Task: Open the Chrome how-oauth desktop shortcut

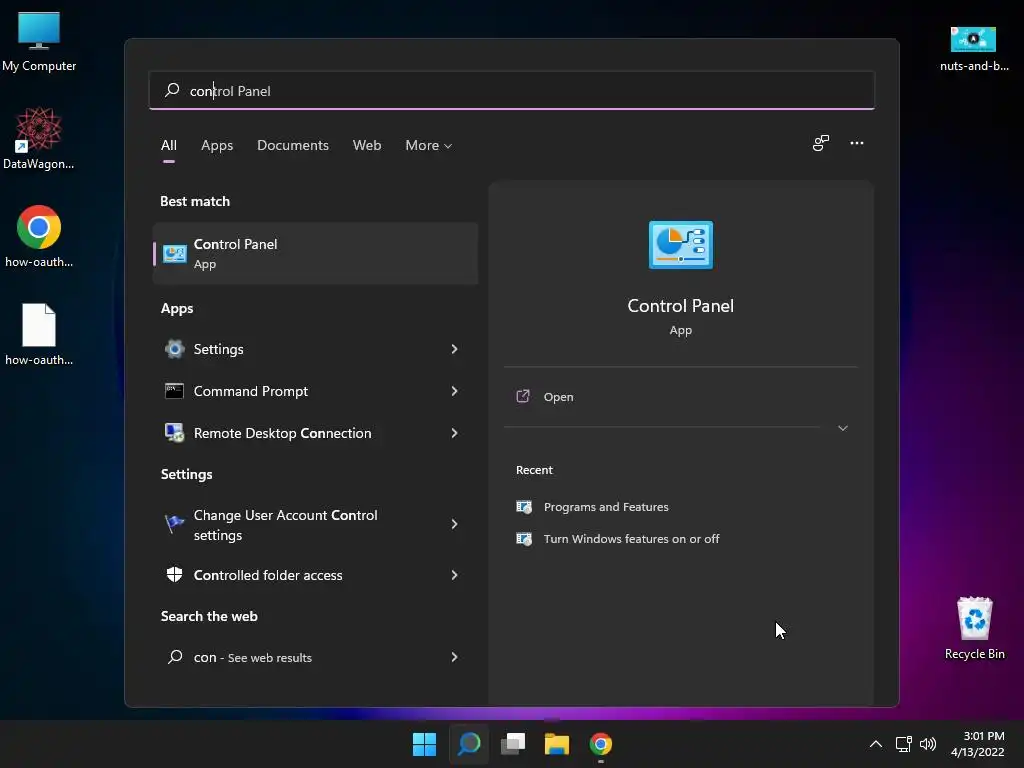Action: (39, 236)
